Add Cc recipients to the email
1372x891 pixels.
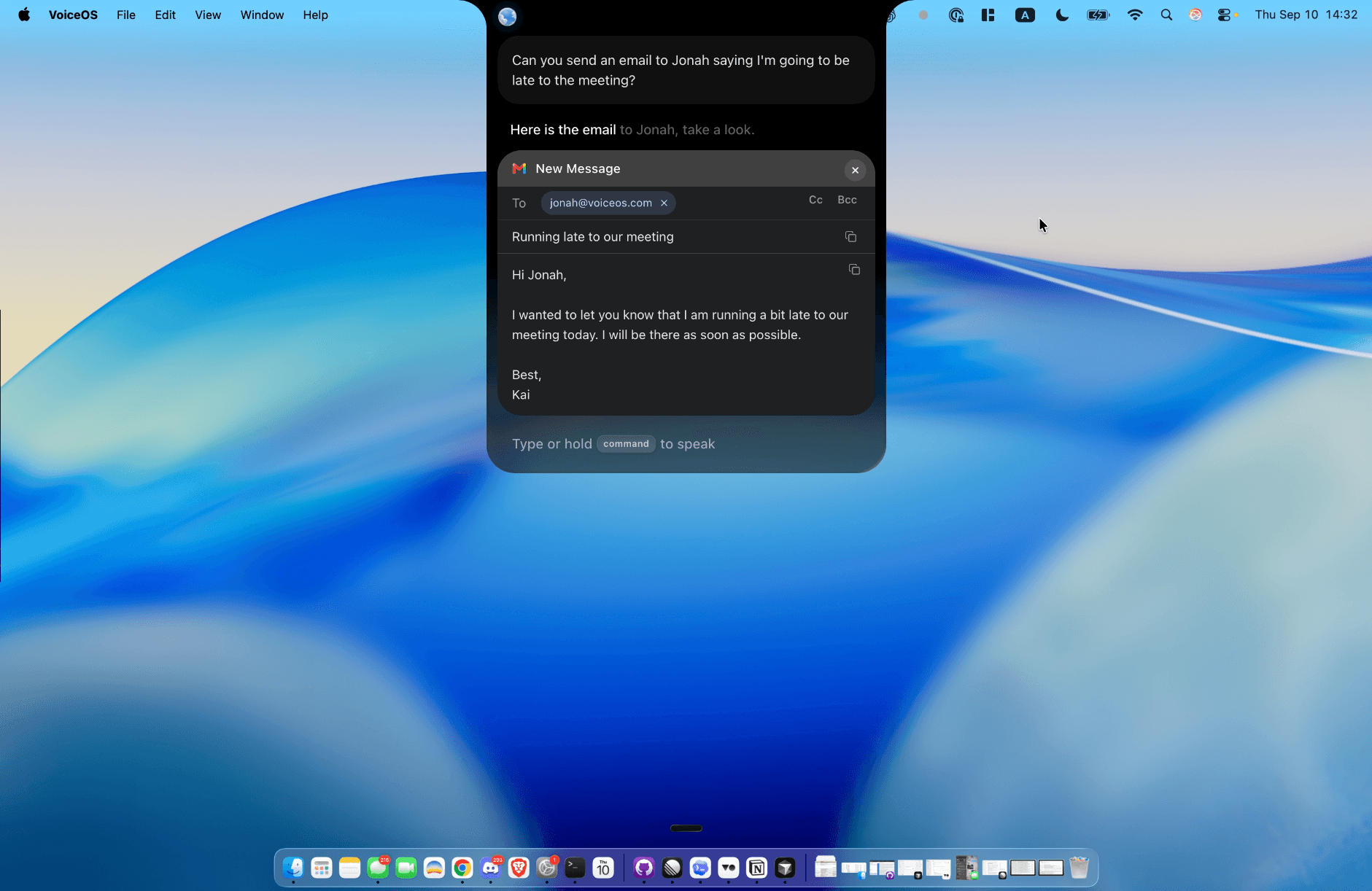[x=815, y=200]
